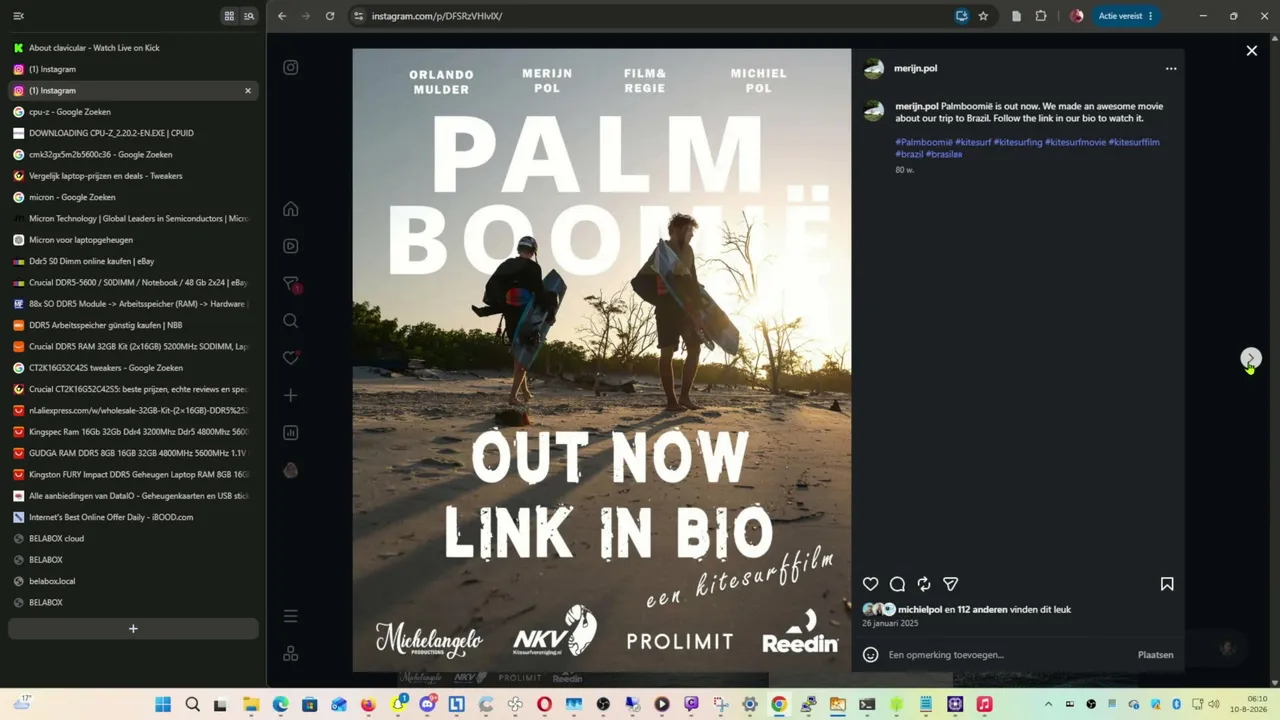Open the meta apps grid icon in sidebar
Image resolution: width=1280 pixels, height=720 pixels.
pos(291,653)
